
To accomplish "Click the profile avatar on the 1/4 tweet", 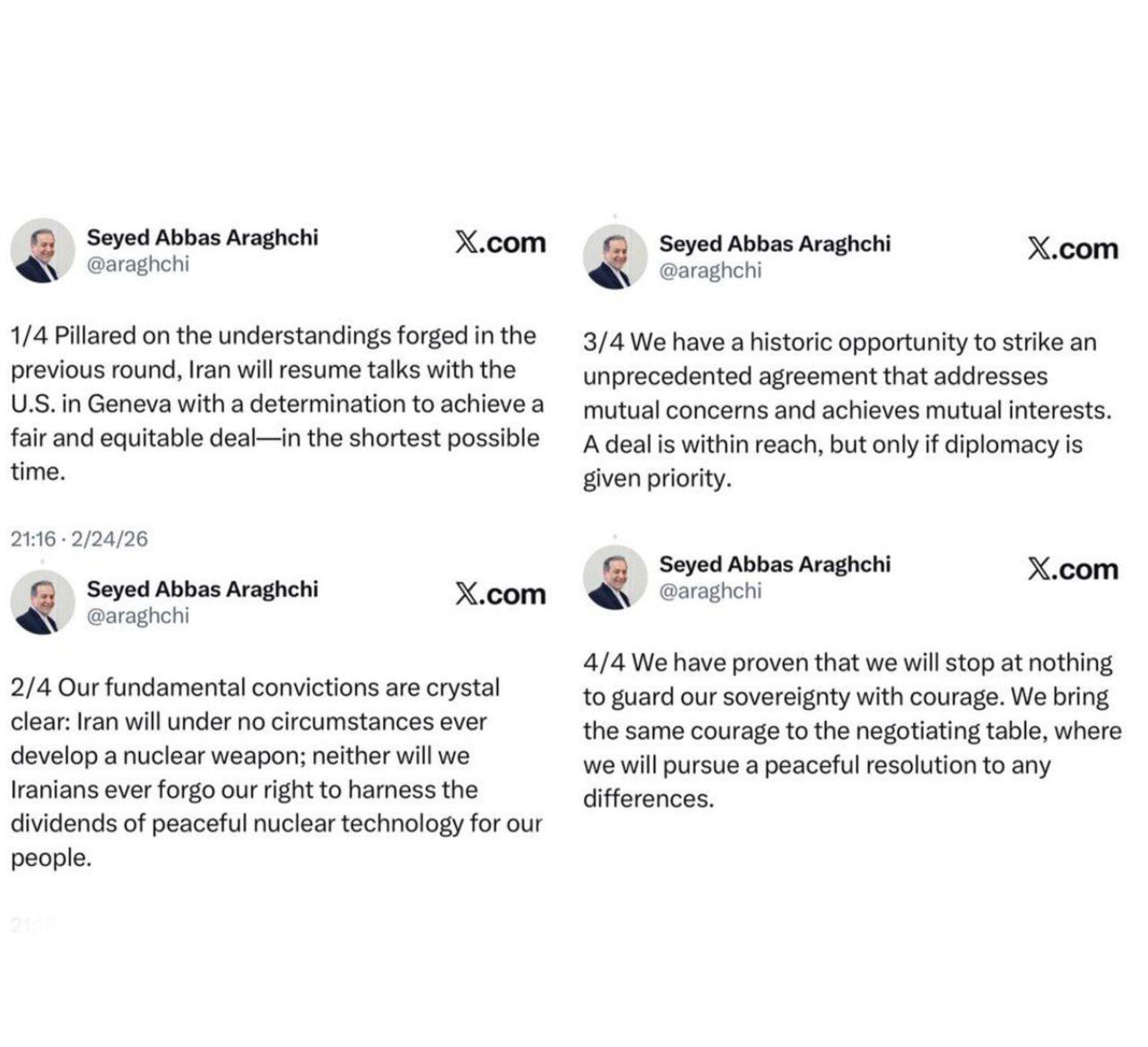I will [43, 250].
